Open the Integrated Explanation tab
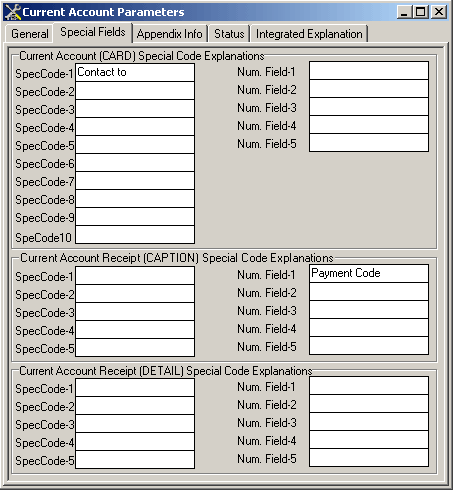 (309, 34)
